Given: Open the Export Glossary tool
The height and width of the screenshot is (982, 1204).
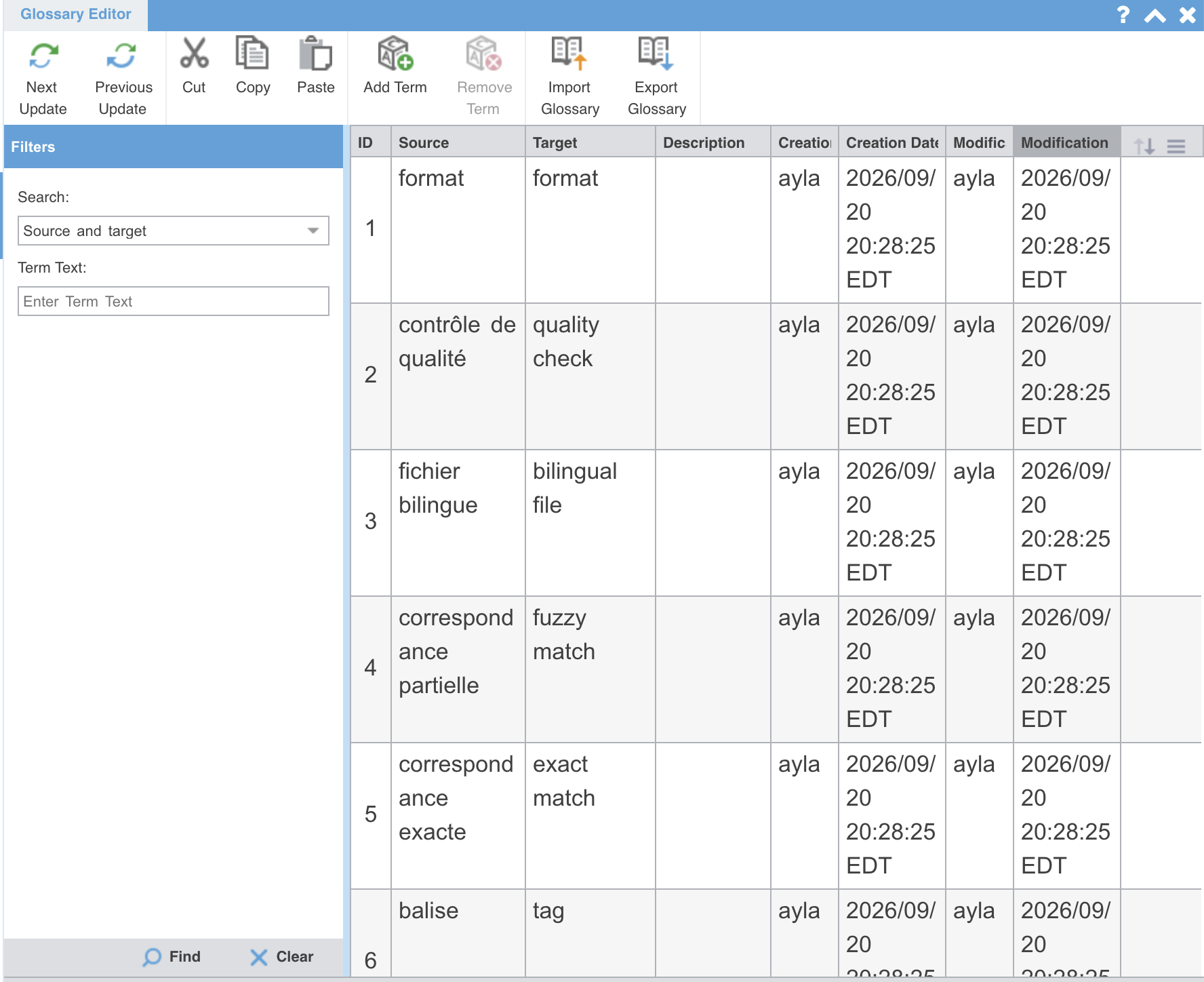Looking at the screenshot, I should point(656,76).
